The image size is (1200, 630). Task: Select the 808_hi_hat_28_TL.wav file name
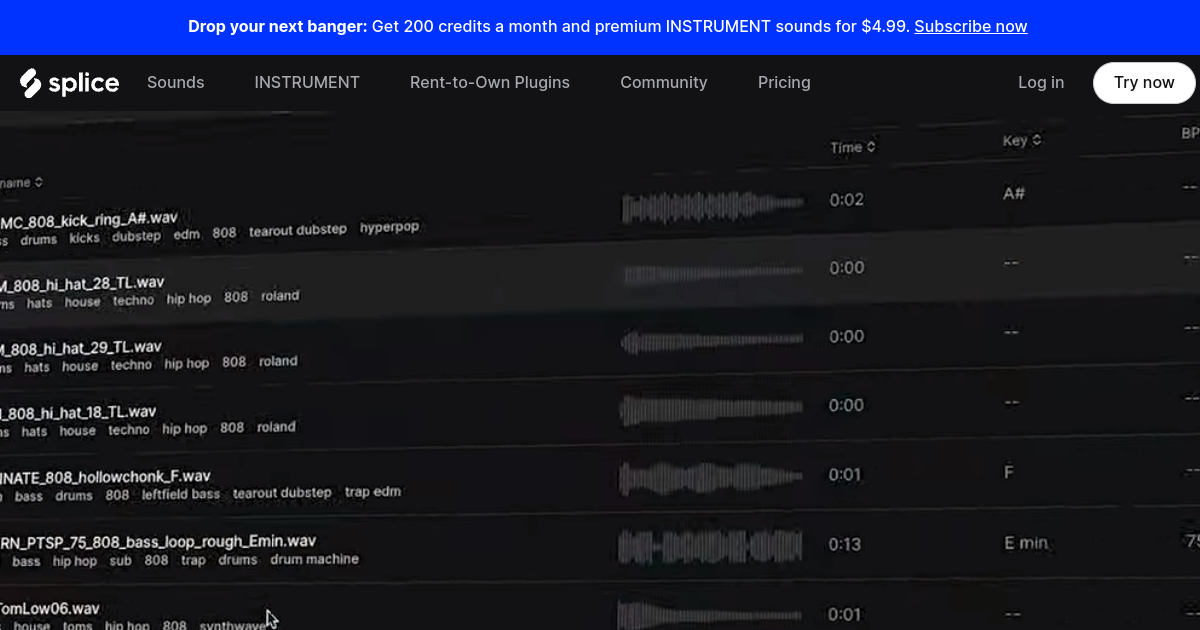coord(82,283)
